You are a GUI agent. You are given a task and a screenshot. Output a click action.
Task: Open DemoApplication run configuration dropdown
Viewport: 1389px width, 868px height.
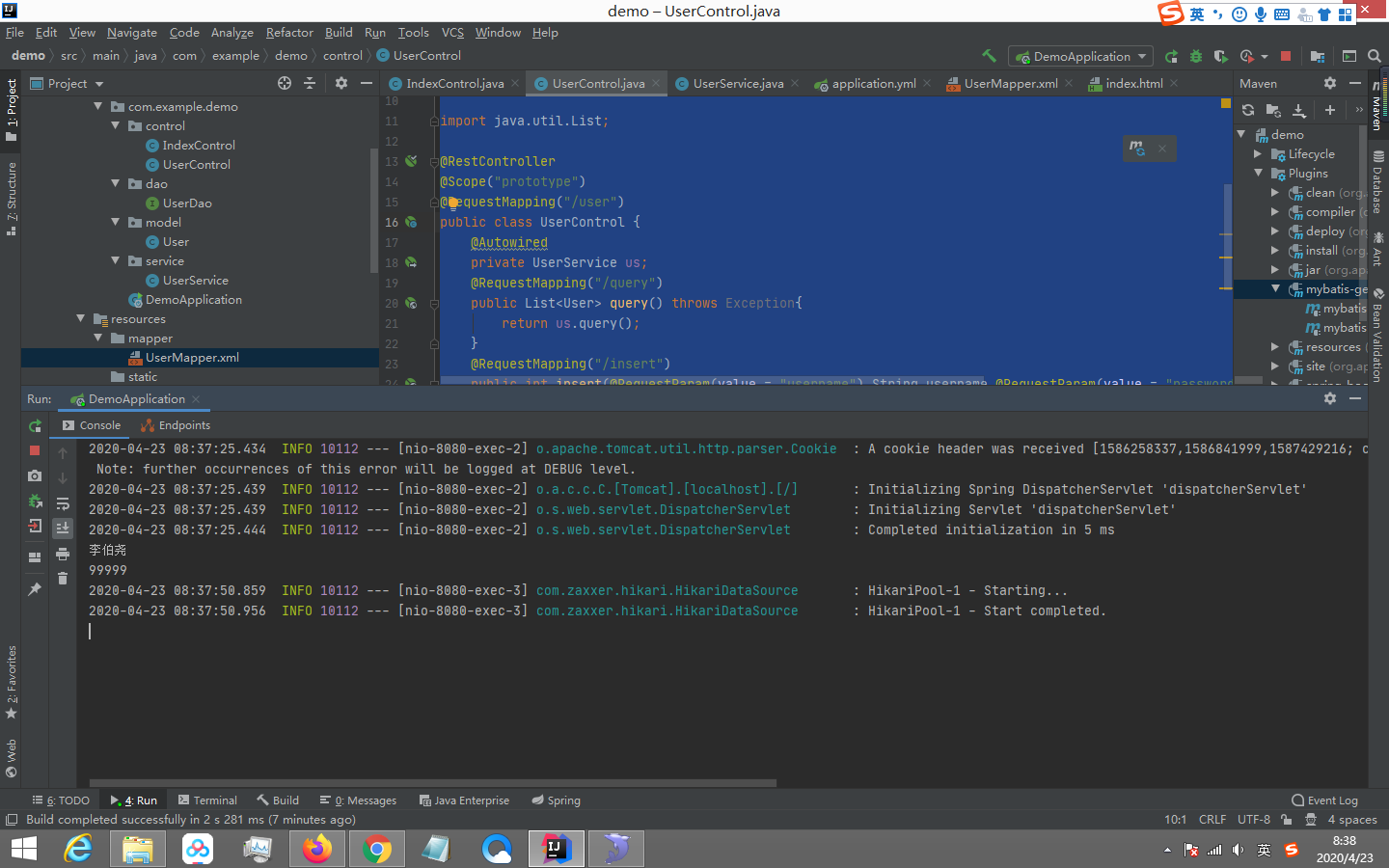tap(1080, 56)
